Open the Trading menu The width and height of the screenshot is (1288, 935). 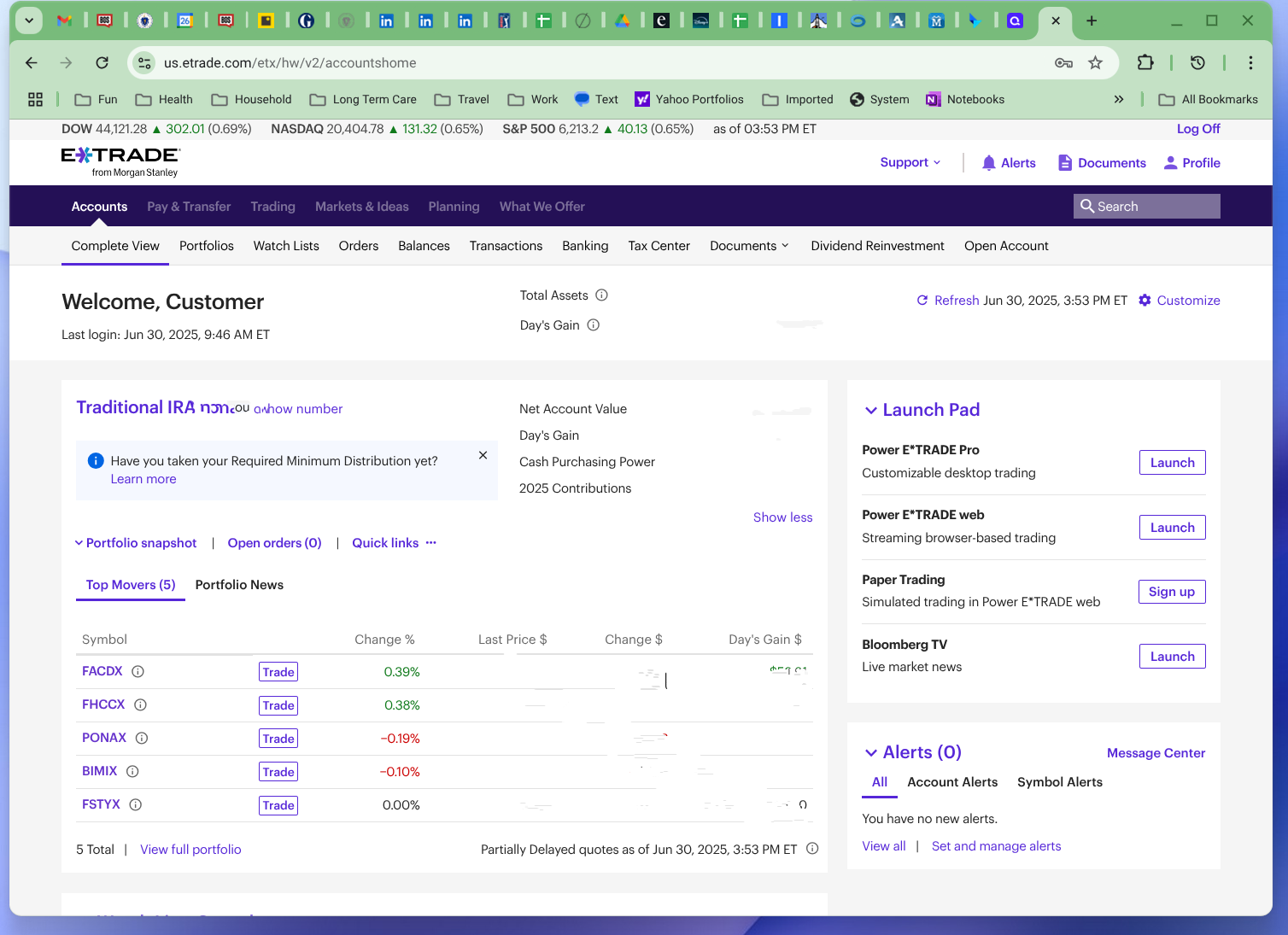click(x=273, y=207)
